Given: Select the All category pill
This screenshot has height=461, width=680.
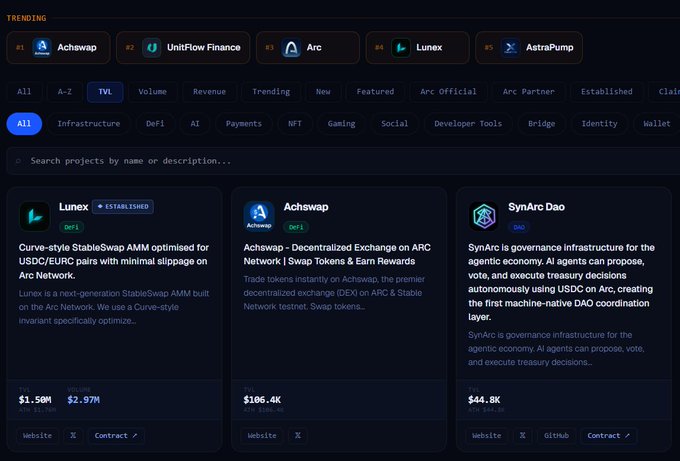Looking at the screenshot, I should coord(24,124).
